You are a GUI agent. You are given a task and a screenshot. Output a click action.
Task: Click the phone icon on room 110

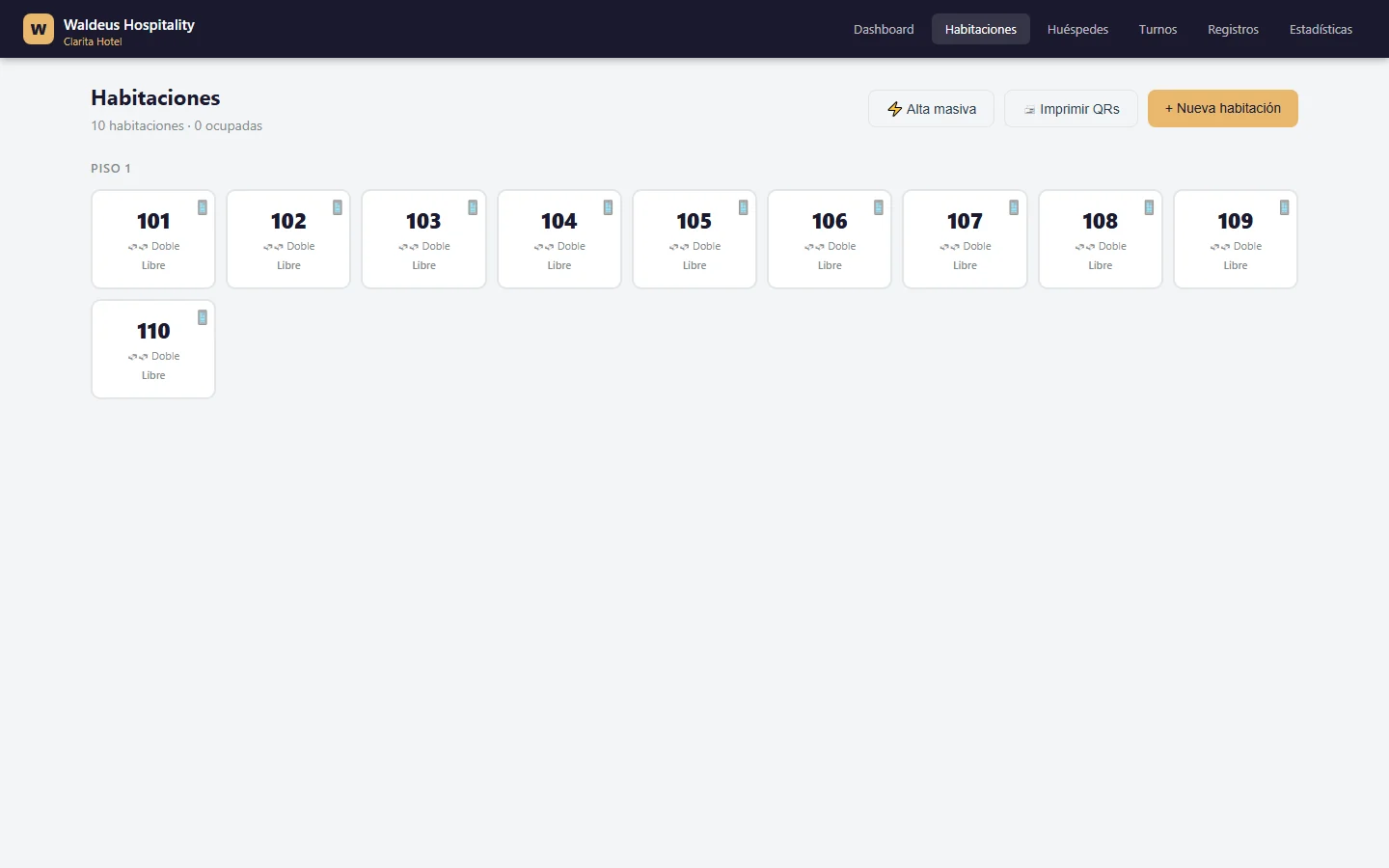point(203,317)
